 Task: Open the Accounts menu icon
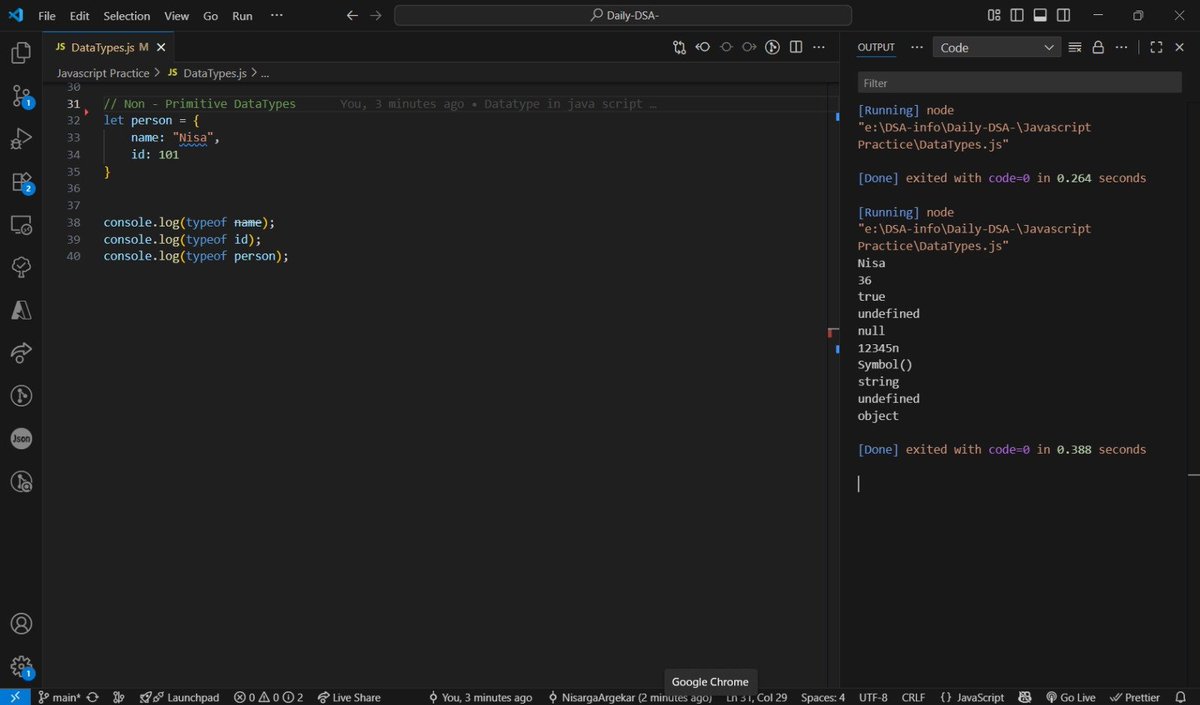21,624
